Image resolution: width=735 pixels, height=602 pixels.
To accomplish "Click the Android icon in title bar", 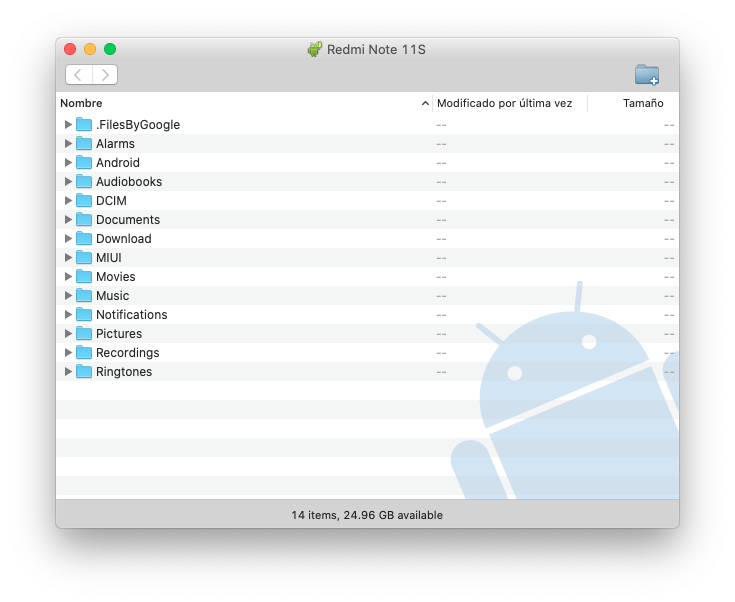I will click(x=315, y=49).
